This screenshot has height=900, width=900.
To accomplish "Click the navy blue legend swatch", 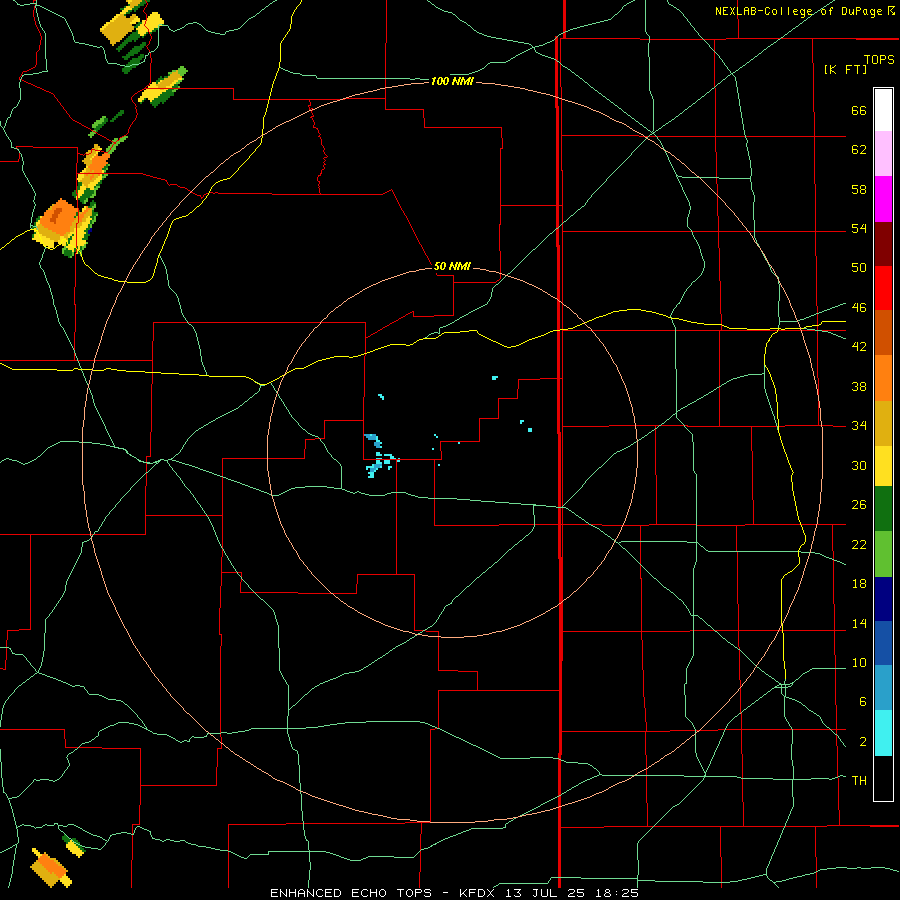I will 883,599.
